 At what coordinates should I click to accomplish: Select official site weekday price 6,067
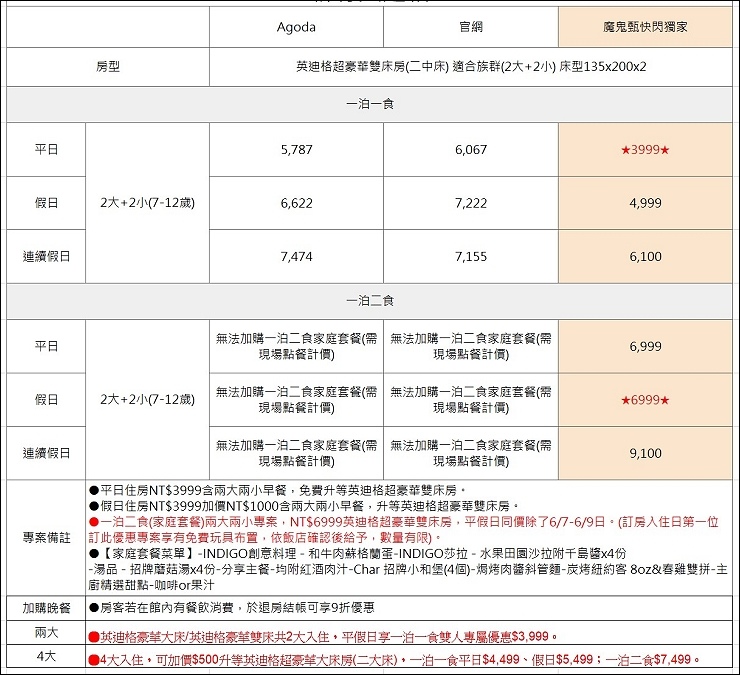pyautogui.click(x=471, y=150)
